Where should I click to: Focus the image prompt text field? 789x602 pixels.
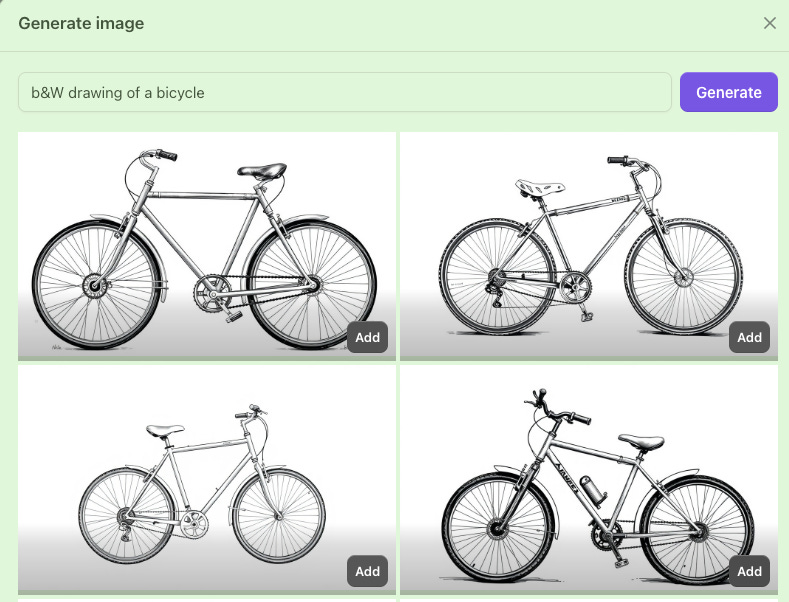click(x=345, y=92)
